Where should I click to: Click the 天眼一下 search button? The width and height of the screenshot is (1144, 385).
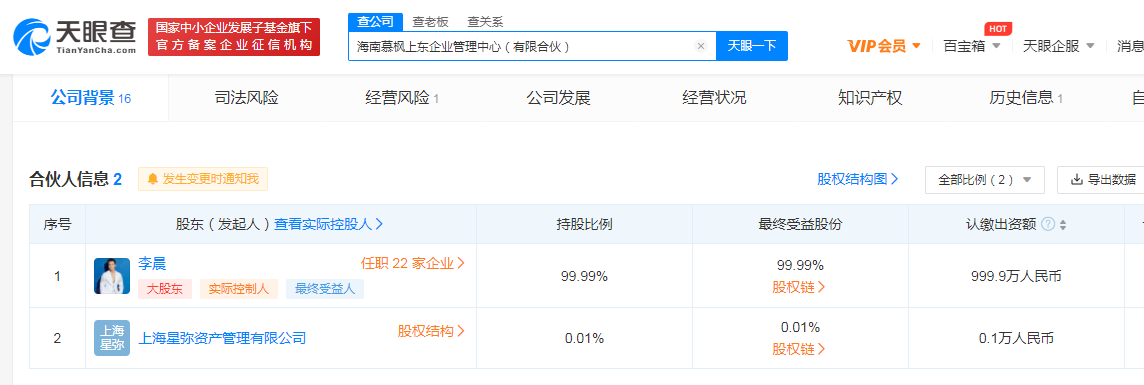[751, 46]
